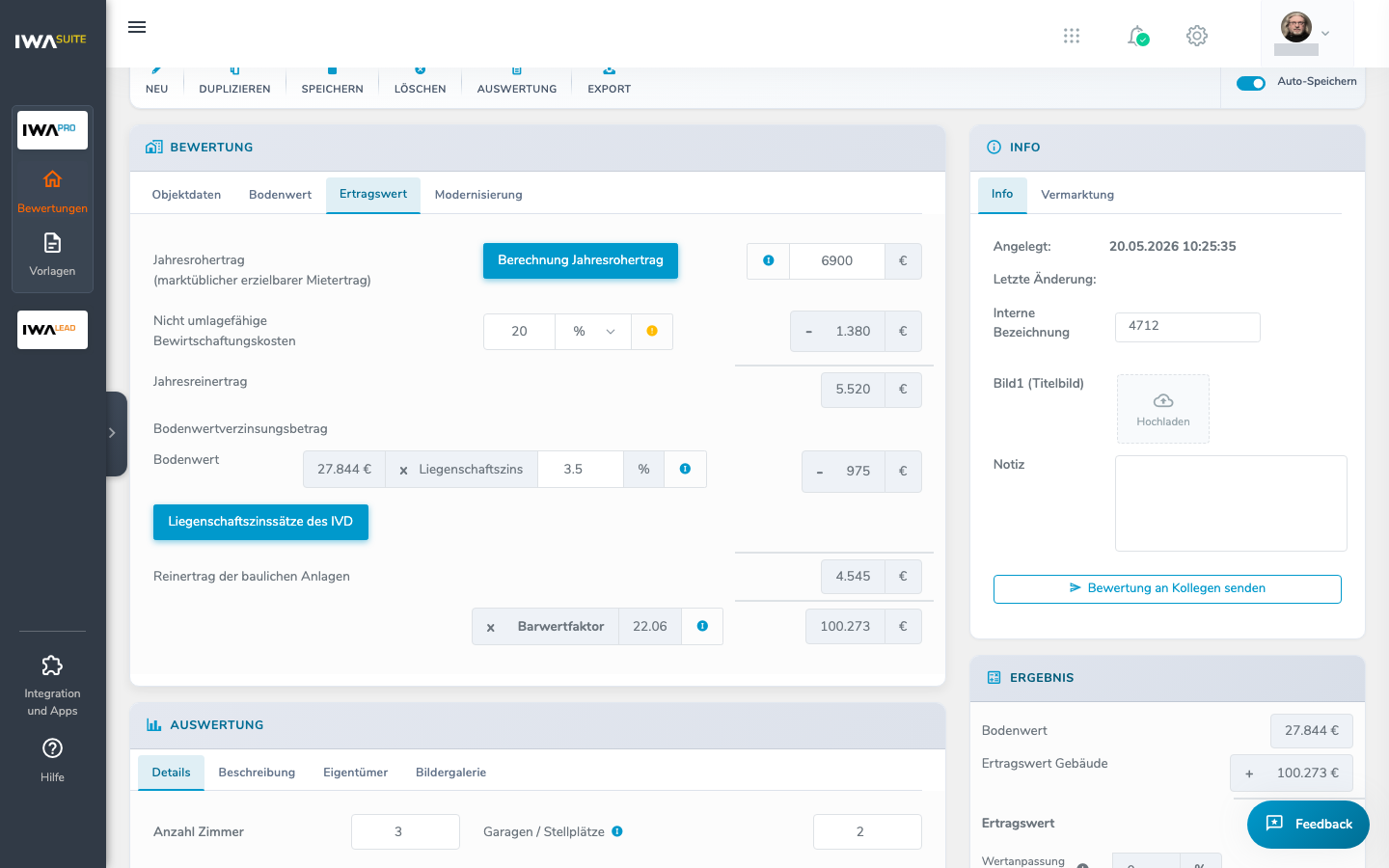This screenshot has height=868, width=1389.
Task: Open the hamburger navigation menu
Action: (x=137, y=27)
